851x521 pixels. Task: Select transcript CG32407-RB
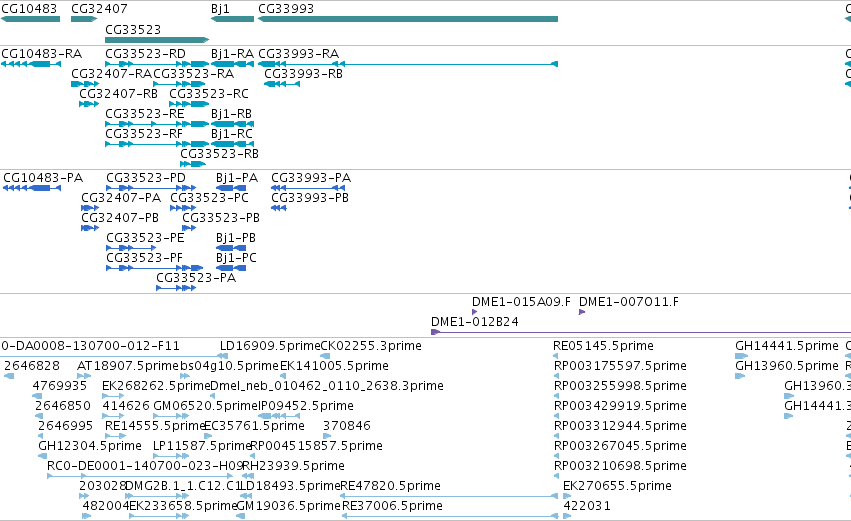(x=118, y=94)
